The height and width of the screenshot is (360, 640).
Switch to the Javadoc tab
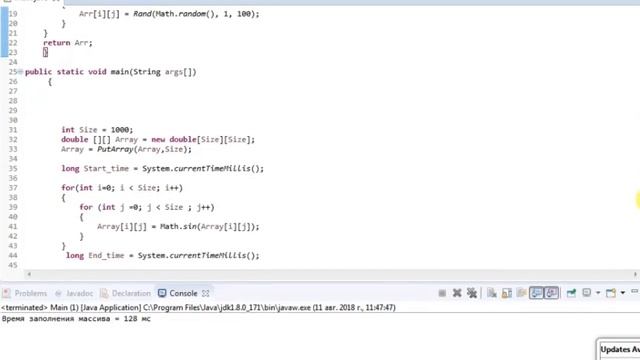point(74,293)
